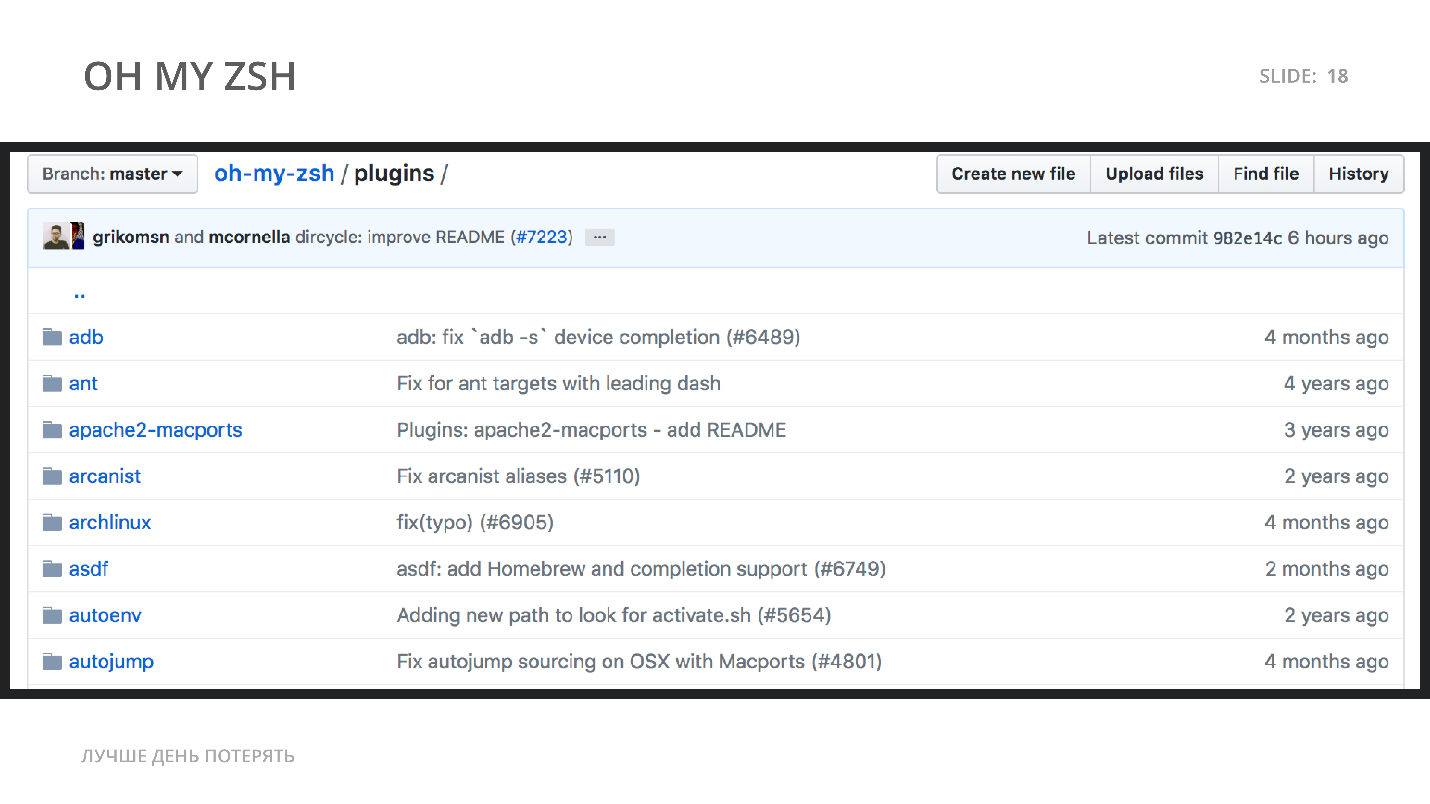Screen dimensions: 1430x804
Task: Click folder icon next to ant
Action: click(x=53, y=384)
